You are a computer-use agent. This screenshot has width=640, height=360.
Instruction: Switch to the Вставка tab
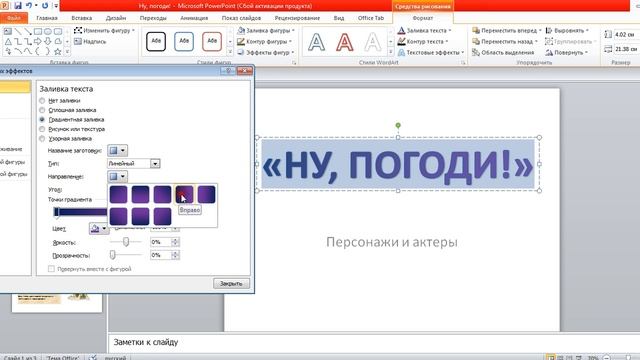click(x=82, y=18)
